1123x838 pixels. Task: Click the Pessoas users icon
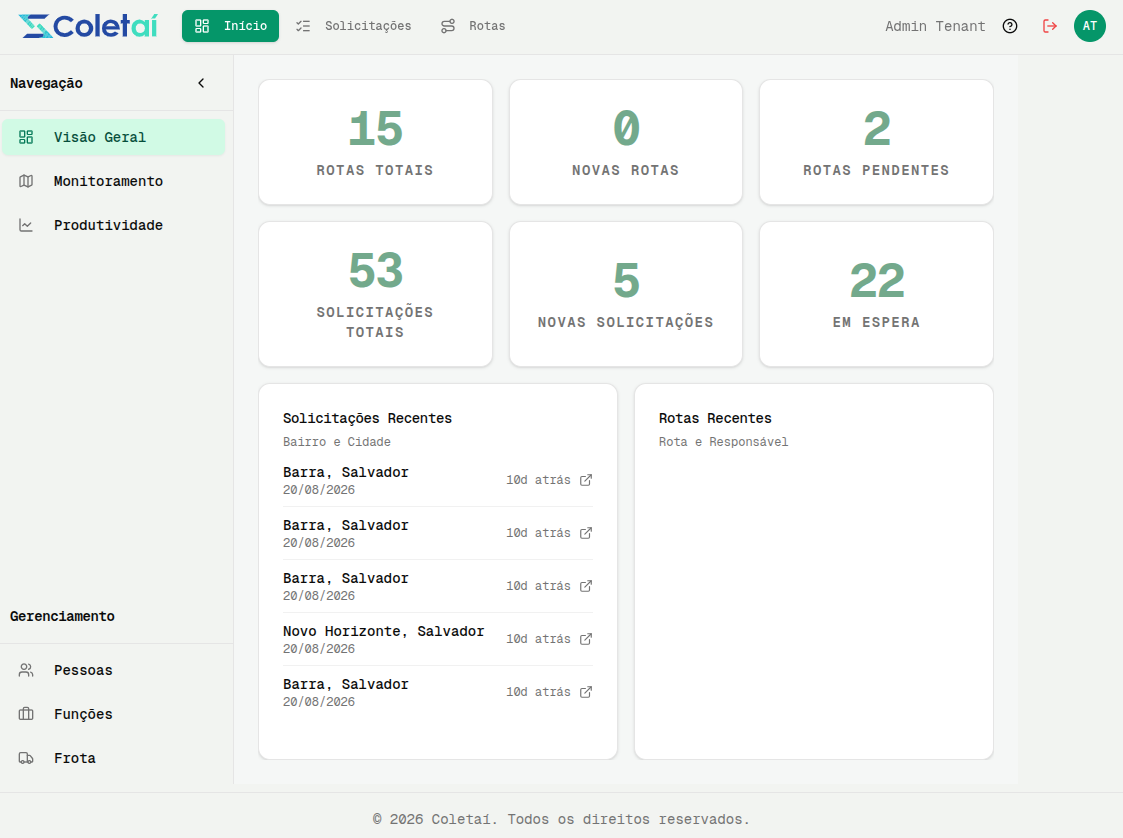26,670
